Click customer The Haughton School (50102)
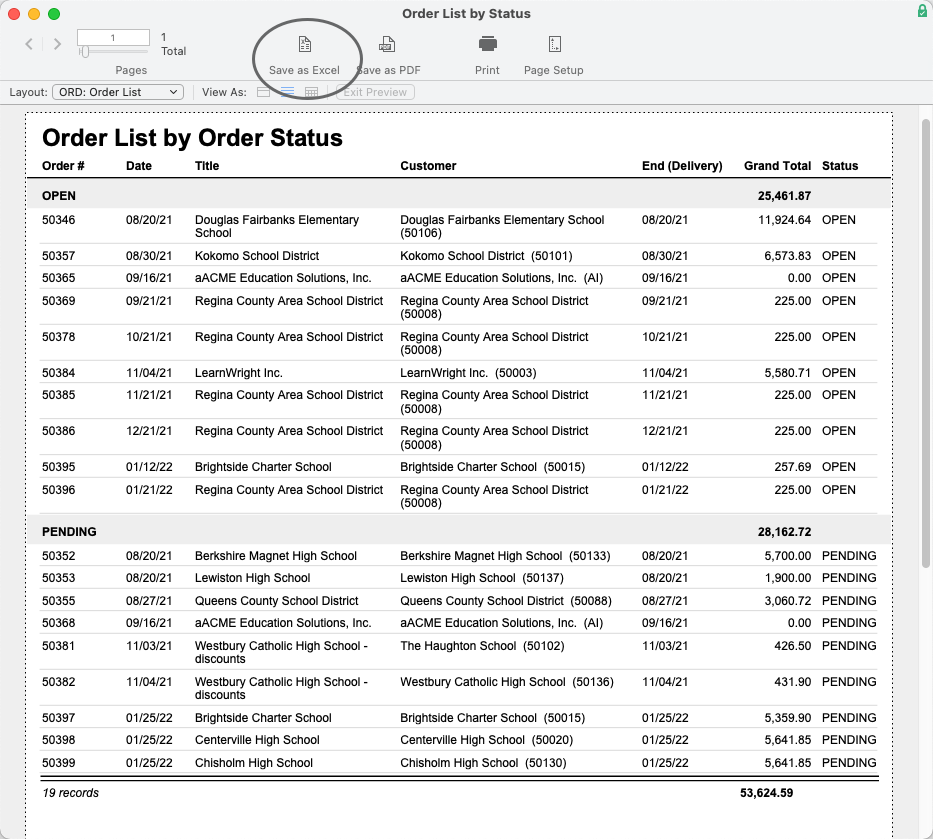The width and height of the screenshot is (933, 839). 482,646
